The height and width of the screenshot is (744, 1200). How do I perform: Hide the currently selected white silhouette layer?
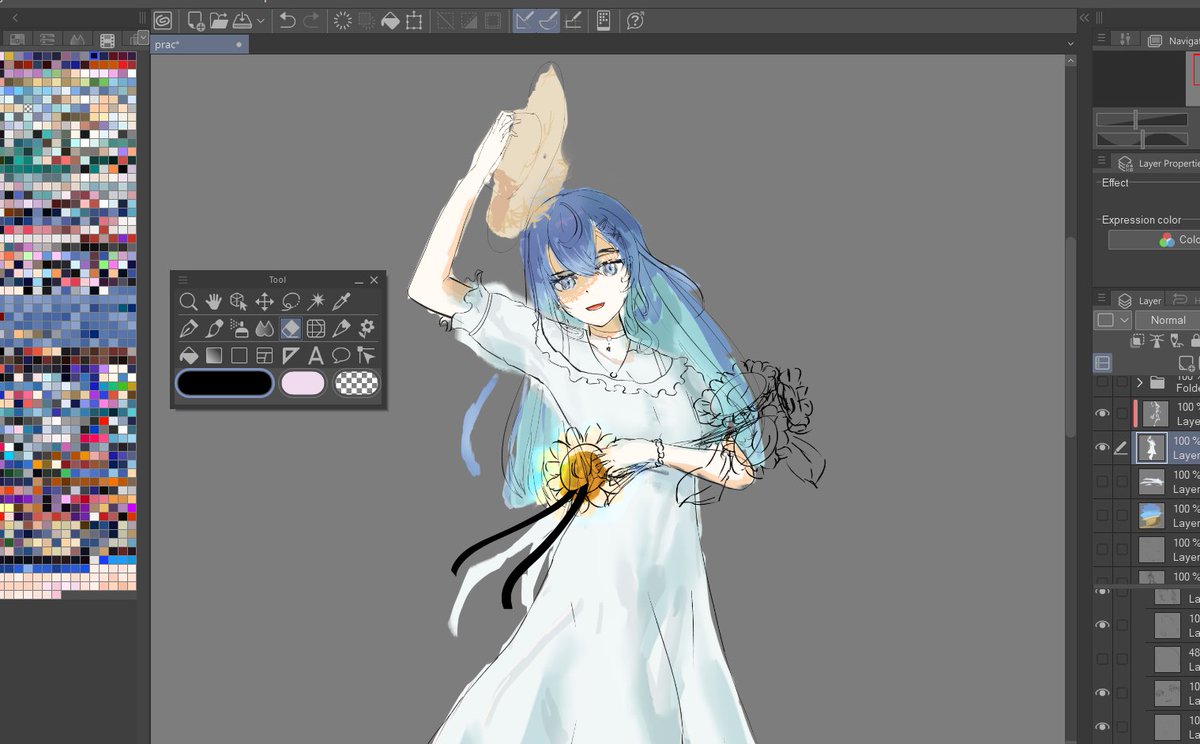coord(1102,448)
